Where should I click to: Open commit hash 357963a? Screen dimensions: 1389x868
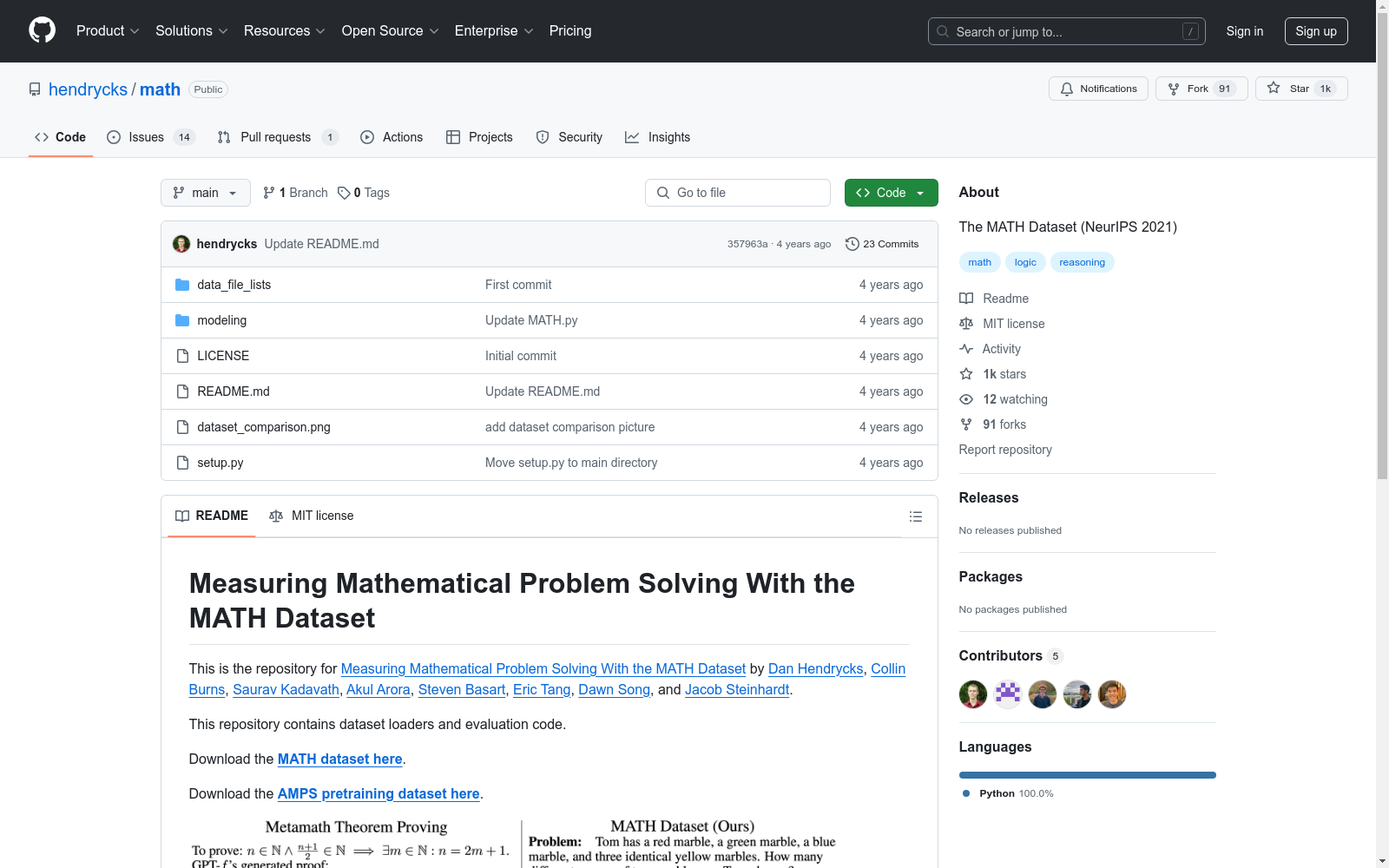coord(747,244)
